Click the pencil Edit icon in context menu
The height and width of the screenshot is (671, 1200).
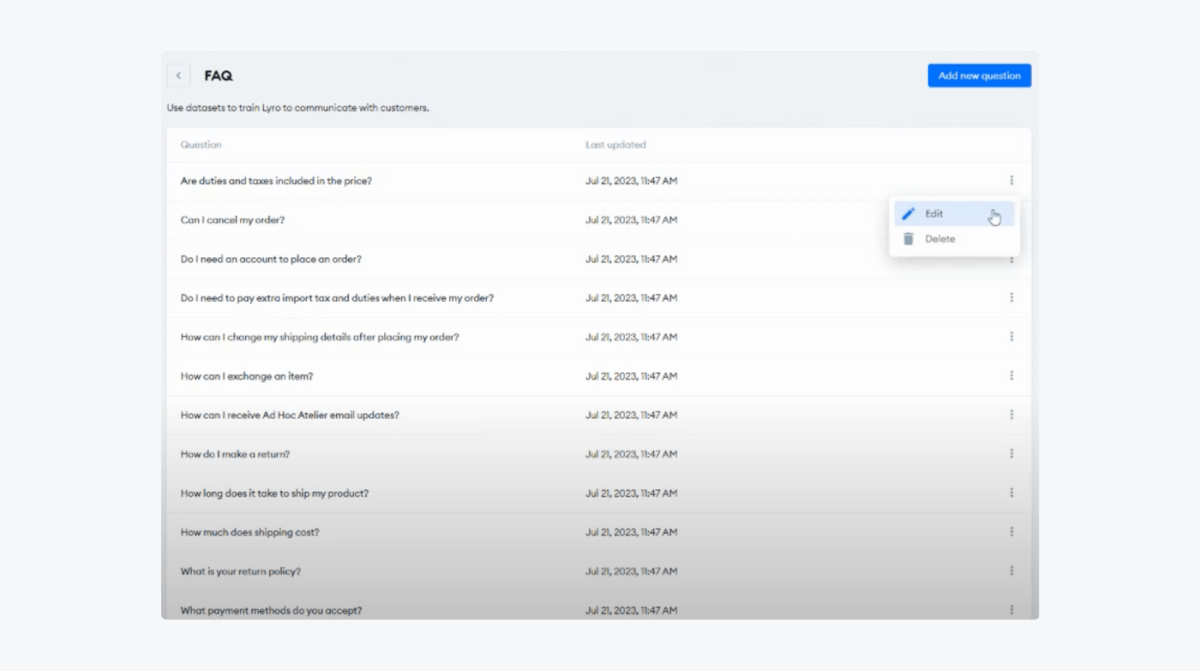(908, 213)
